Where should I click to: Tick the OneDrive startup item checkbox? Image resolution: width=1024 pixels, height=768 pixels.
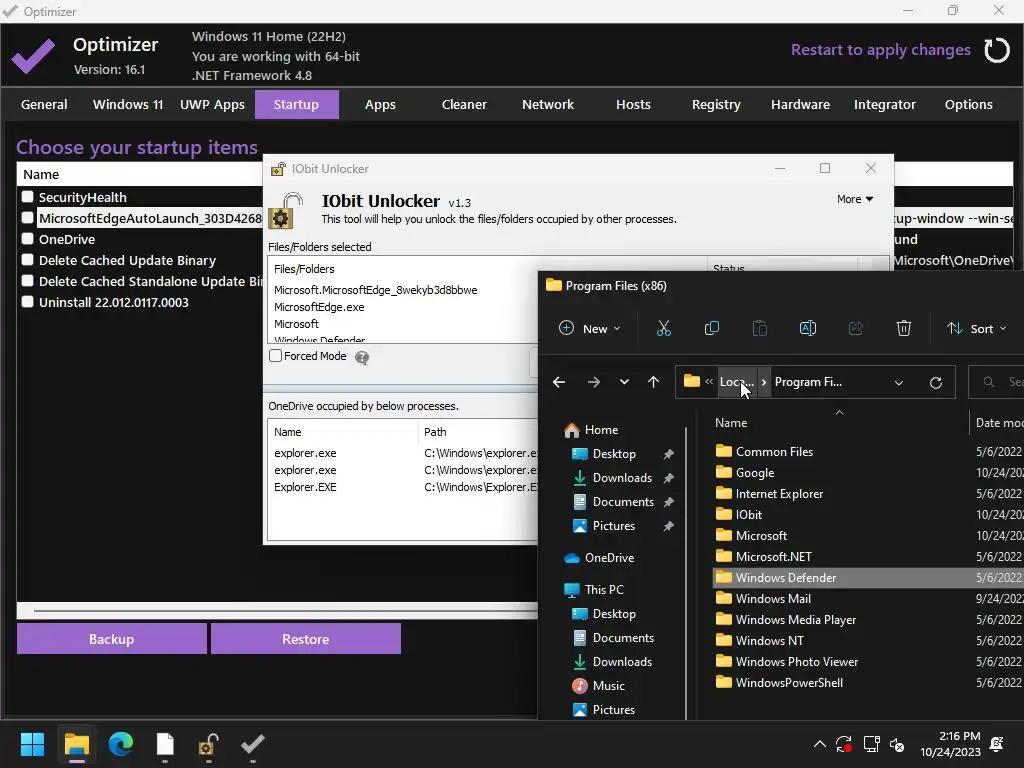pos(27,238)
